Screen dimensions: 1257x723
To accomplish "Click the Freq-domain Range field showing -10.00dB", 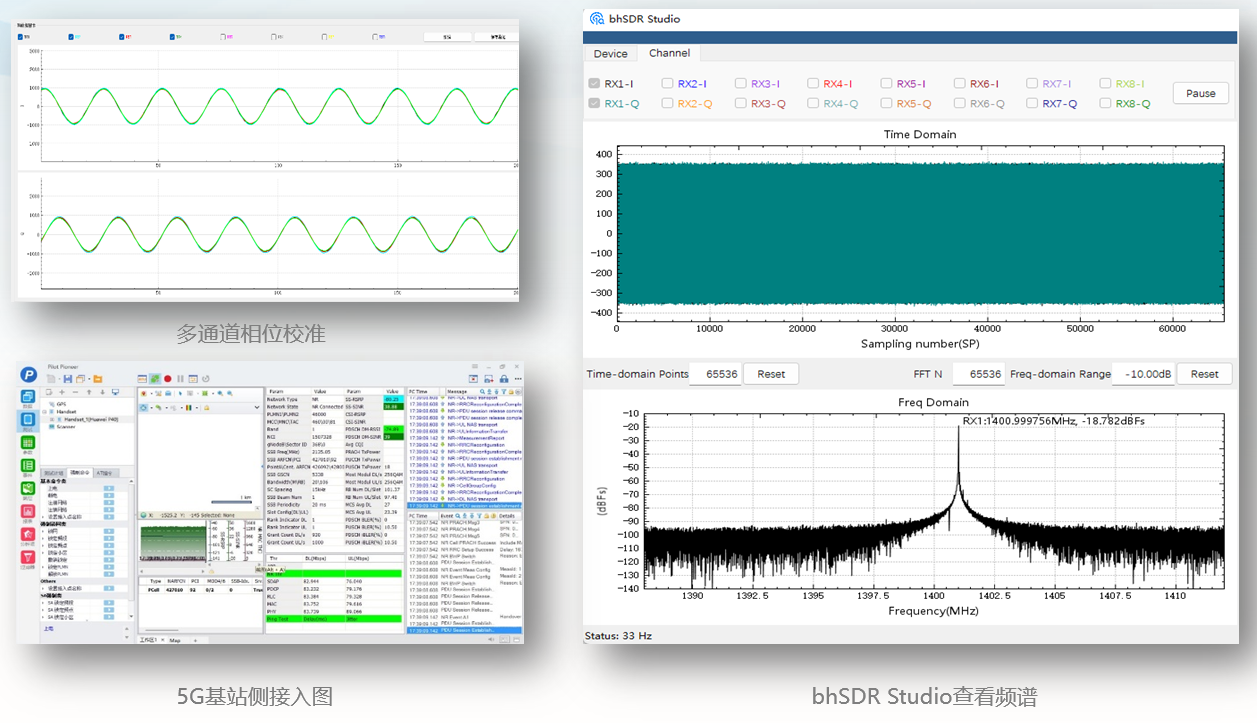I will (x=1144, y=374).
